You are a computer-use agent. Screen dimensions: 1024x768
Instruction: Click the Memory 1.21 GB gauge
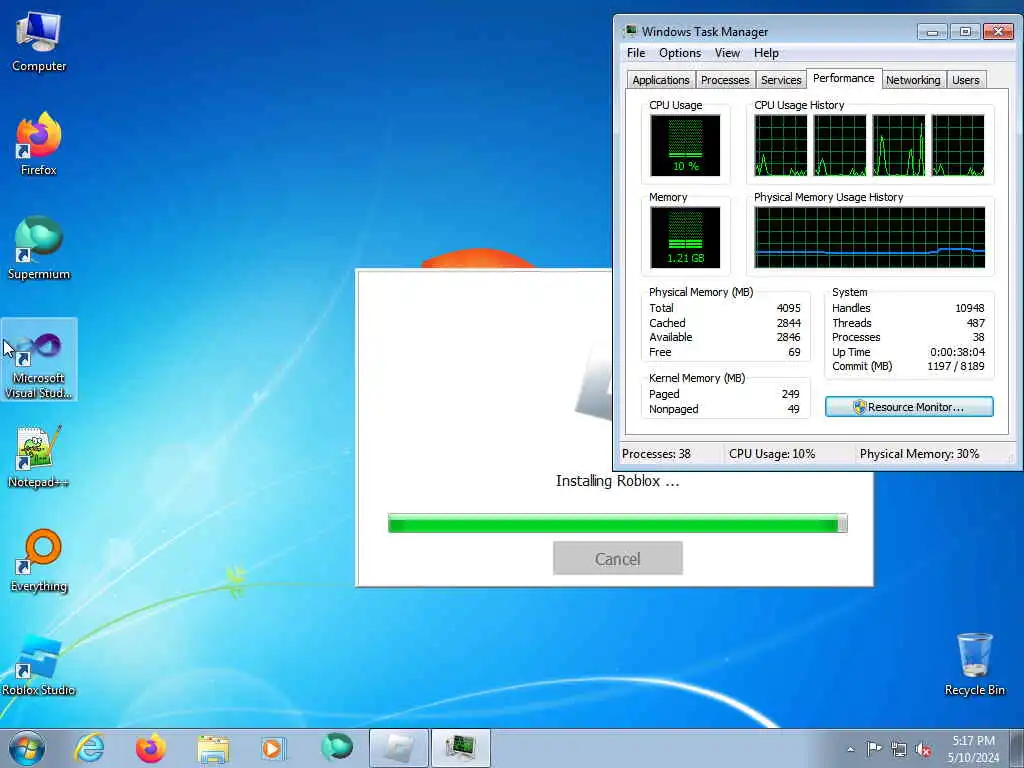685,237
